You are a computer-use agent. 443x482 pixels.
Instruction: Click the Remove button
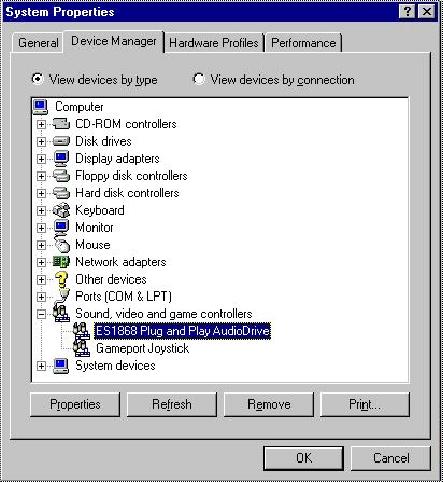269,404
